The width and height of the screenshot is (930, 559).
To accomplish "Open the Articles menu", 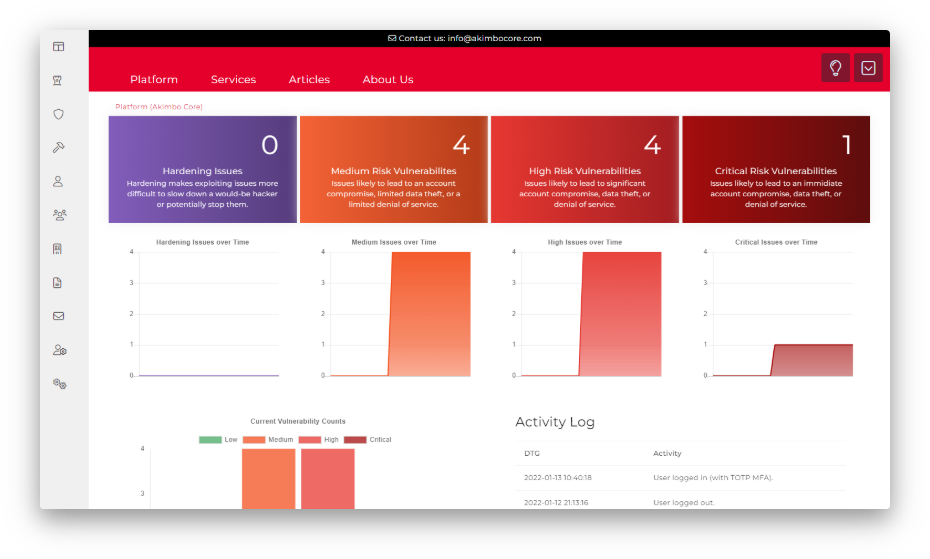I will click(x=309, y=80).
